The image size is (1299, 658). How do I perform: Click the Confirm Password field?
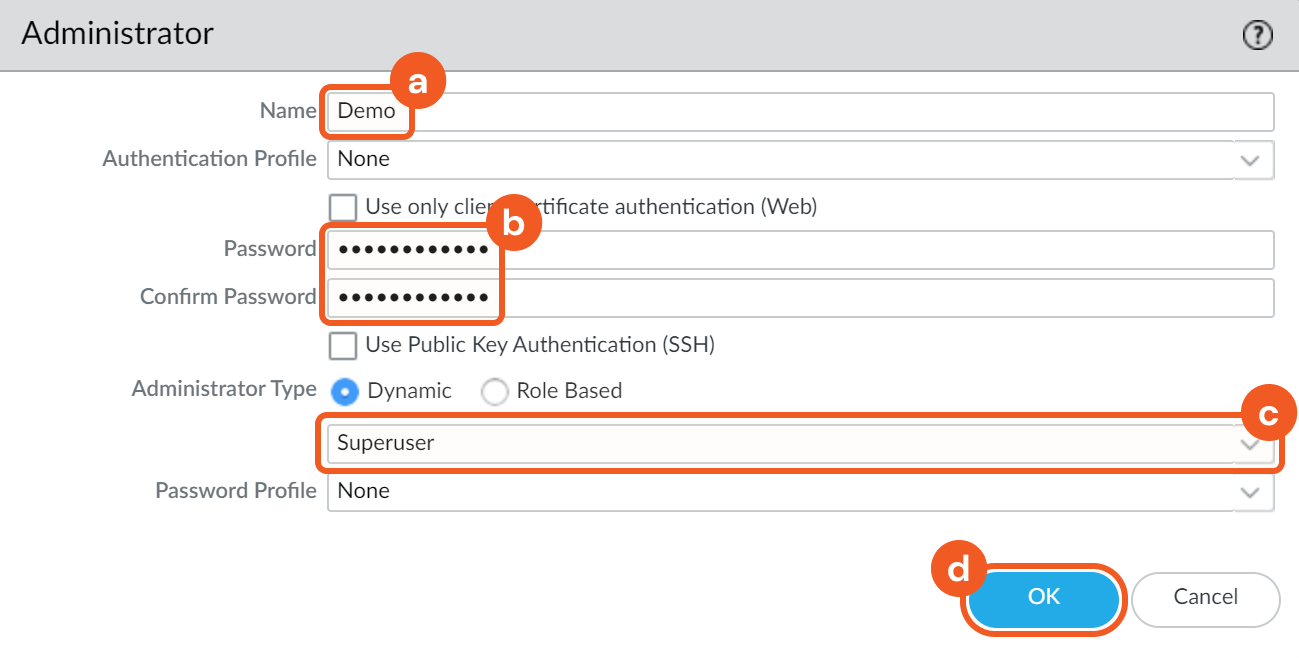tap(800, 297)
